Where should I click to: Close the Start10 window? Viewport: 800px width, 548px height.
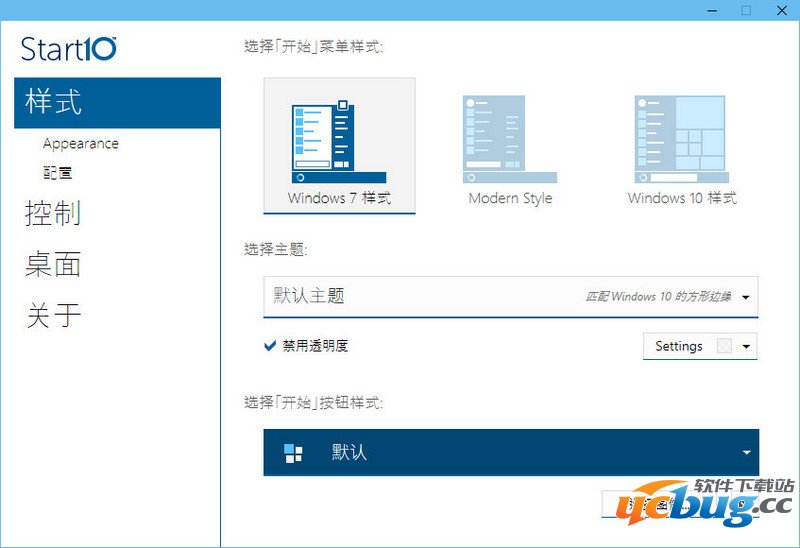pyautogui.click(x=781, y=10)
